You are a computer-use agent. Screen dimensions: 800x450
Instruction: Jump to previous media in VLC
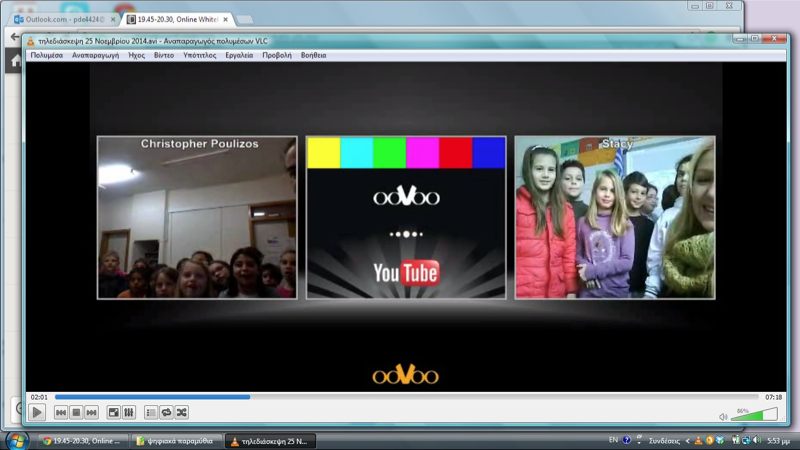[x=61, y=412]
